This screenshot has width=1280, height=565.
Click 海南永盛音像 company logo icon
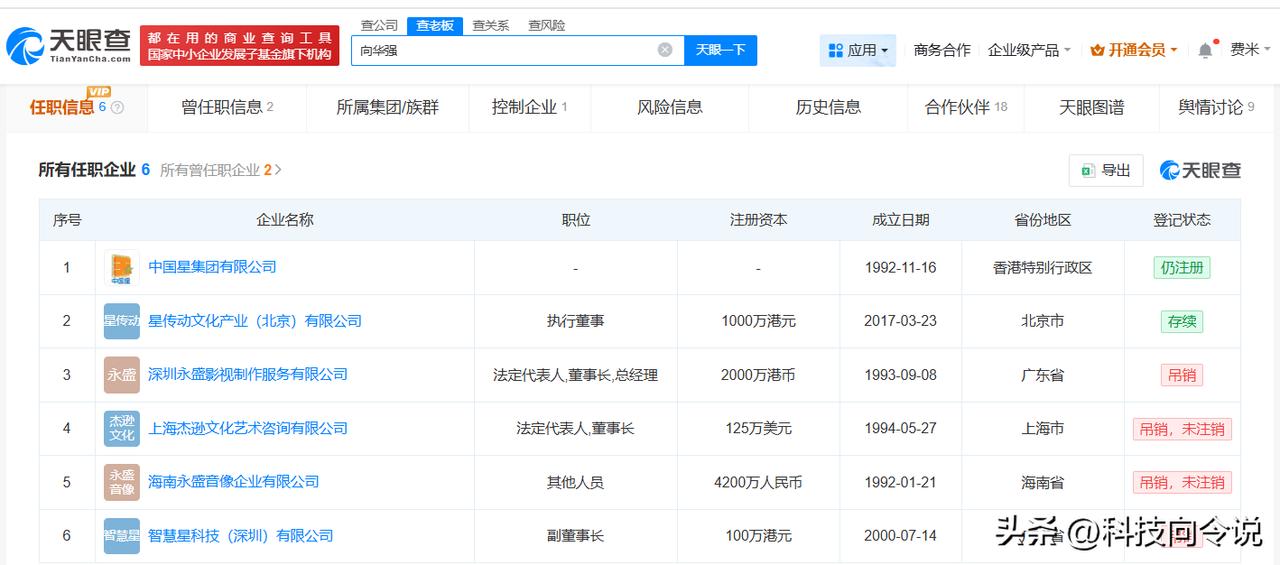pyautogui.click(x=122, y=482)
